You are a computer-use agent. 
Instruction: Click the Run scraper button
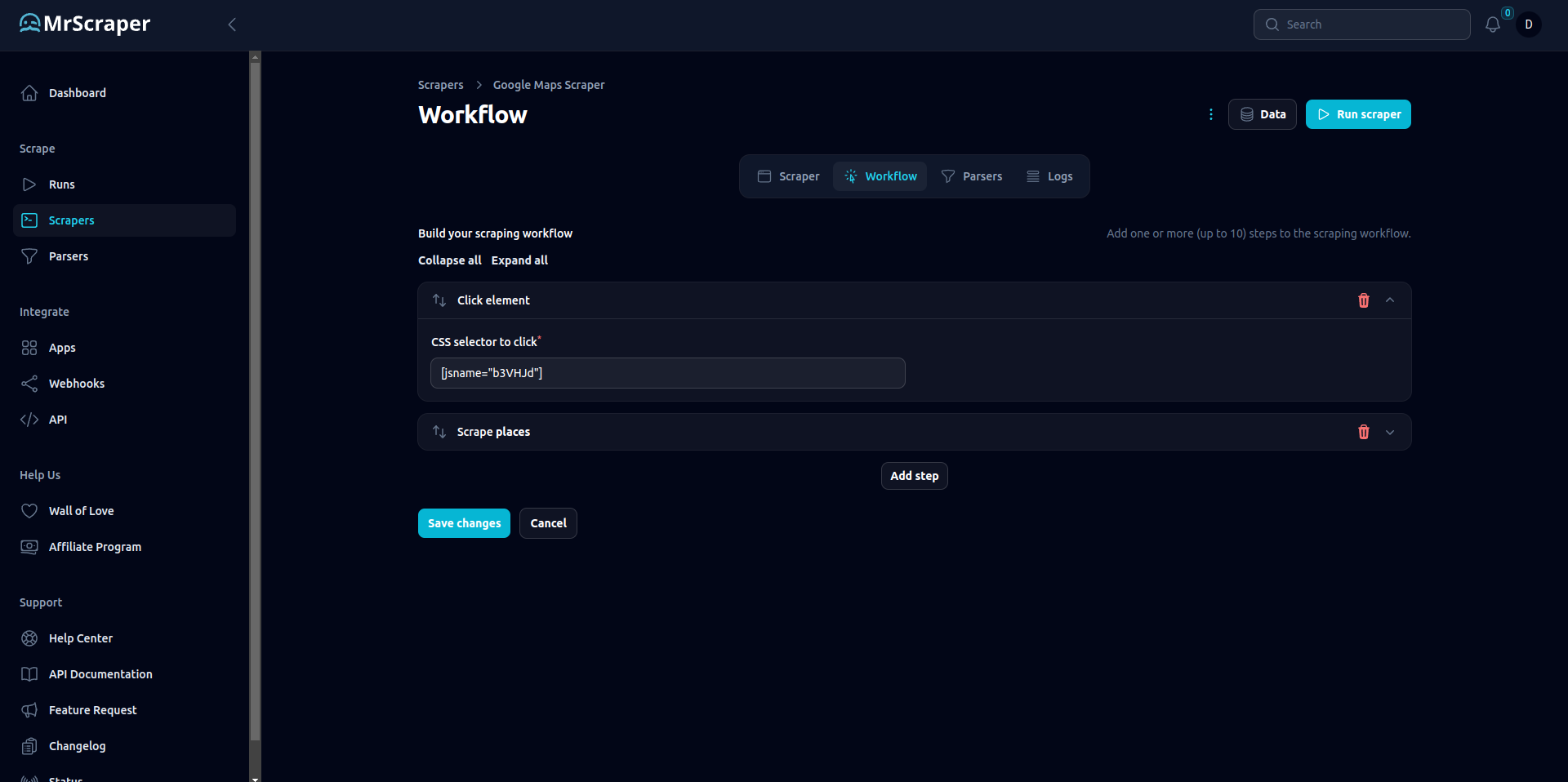[1358, 114]
